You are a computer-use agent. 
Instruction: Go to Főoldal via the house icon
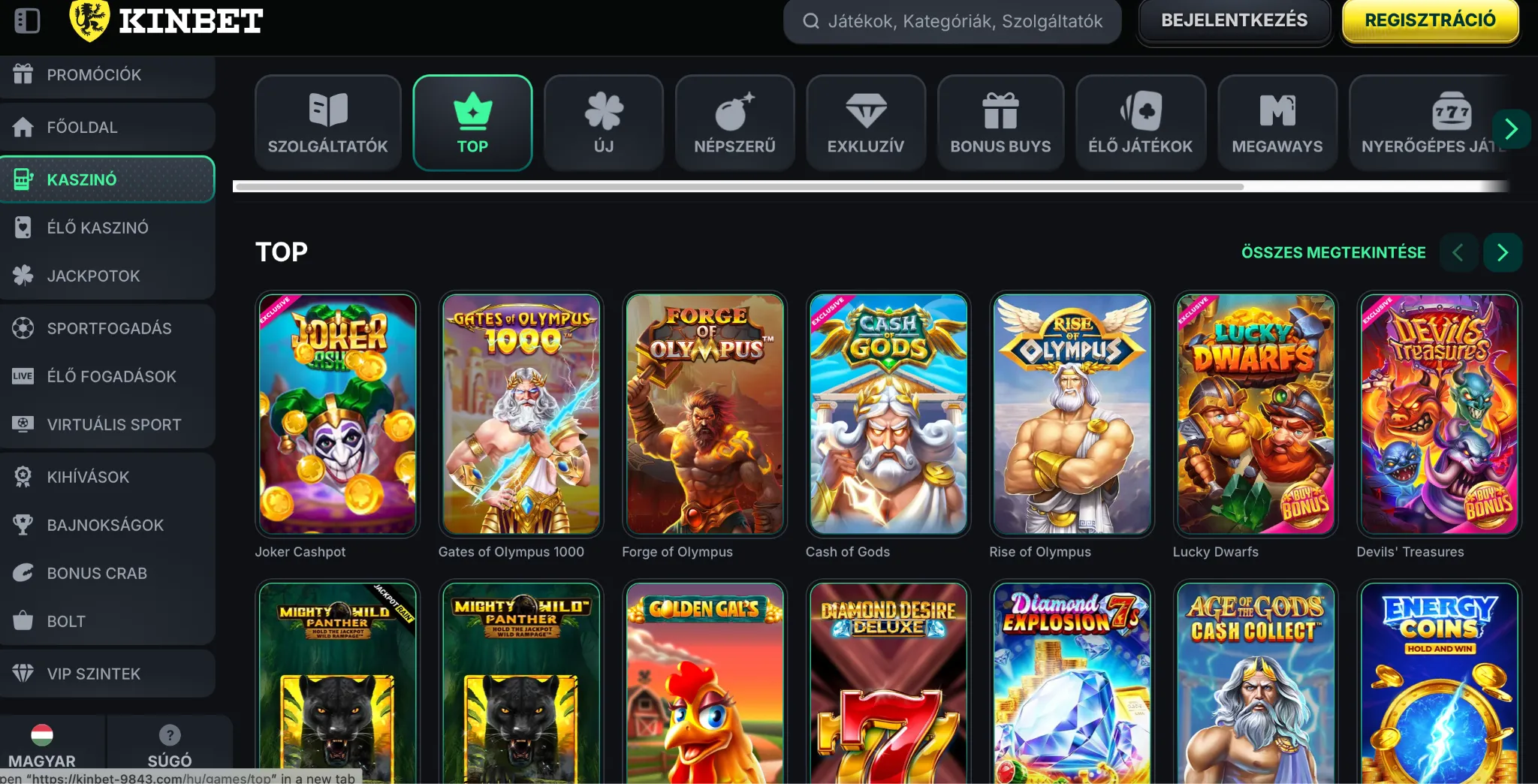(x=23, y=127)
